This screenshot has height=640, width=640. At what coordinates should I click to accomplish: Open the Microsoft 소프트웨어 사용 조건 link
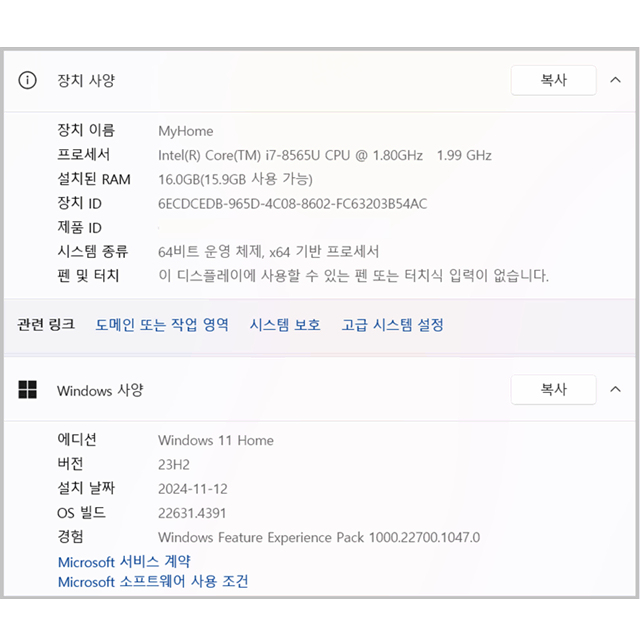click(x=153, y=581)
